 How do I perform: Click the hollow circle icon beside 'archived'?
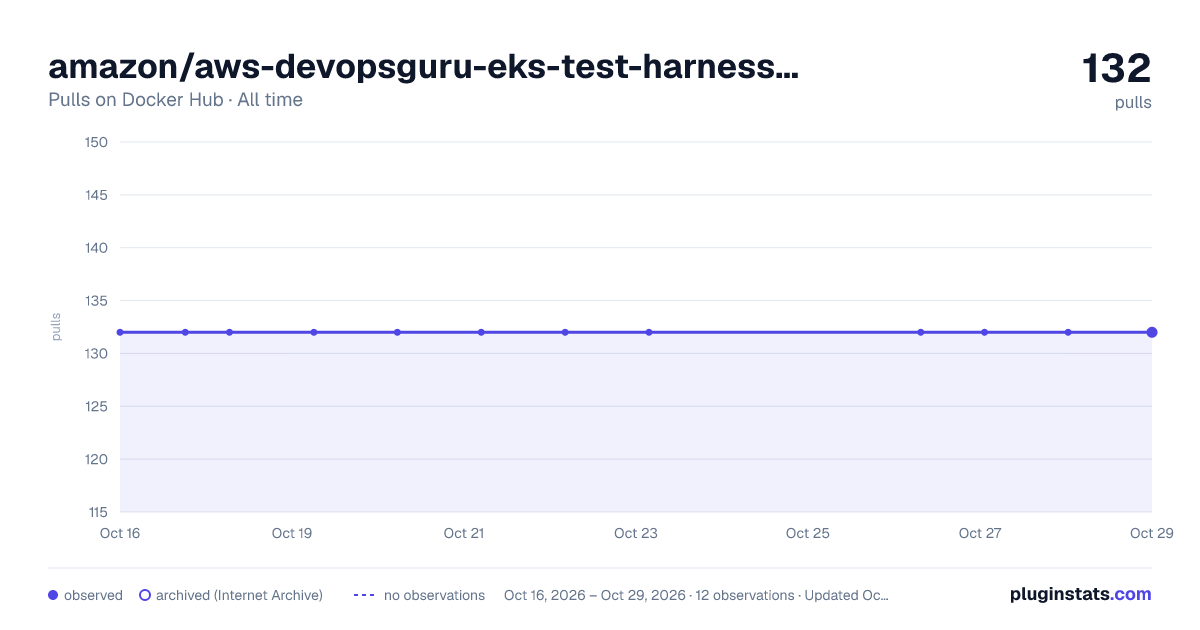[145, 595]
